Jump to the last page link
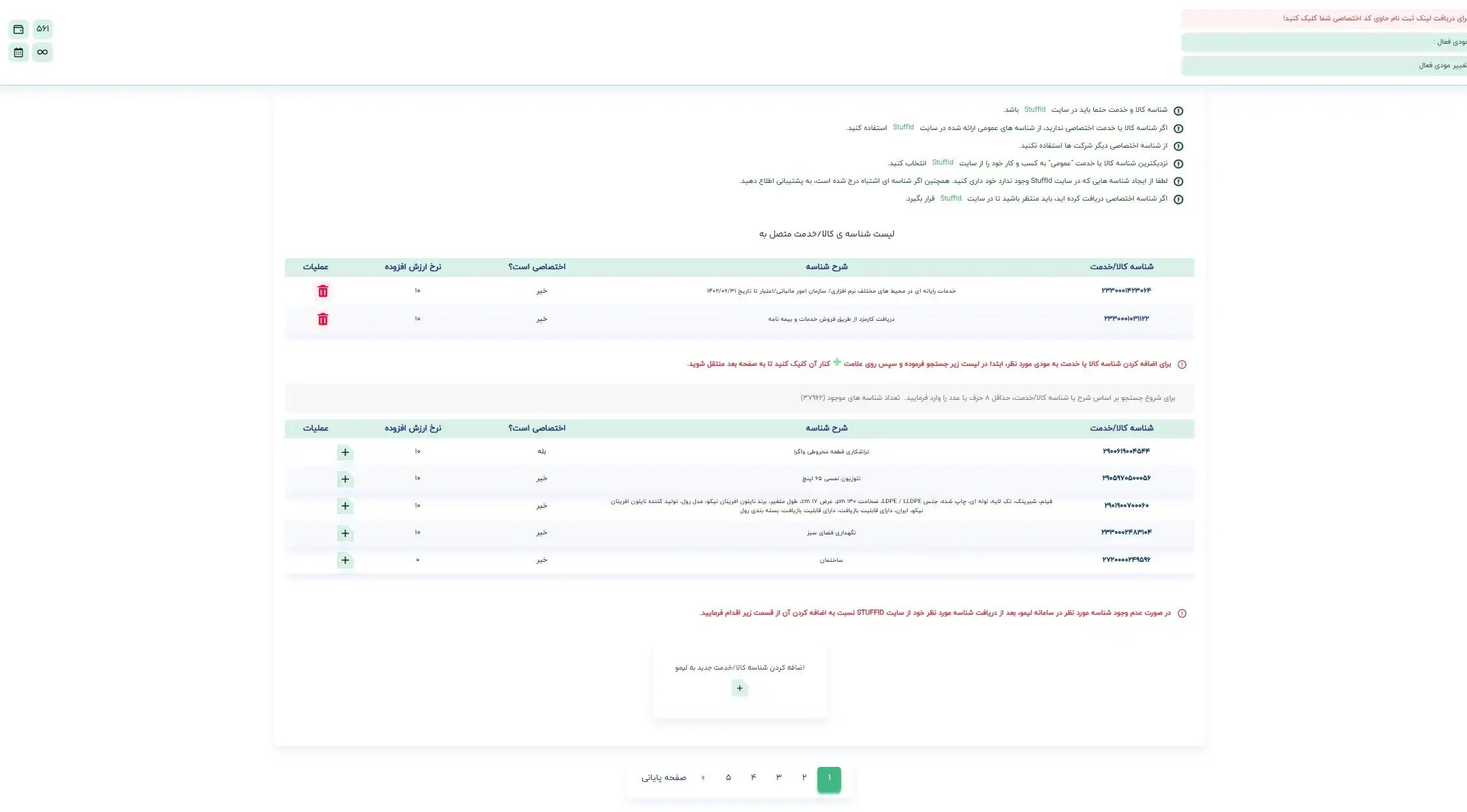 click(x=663, y=778)
